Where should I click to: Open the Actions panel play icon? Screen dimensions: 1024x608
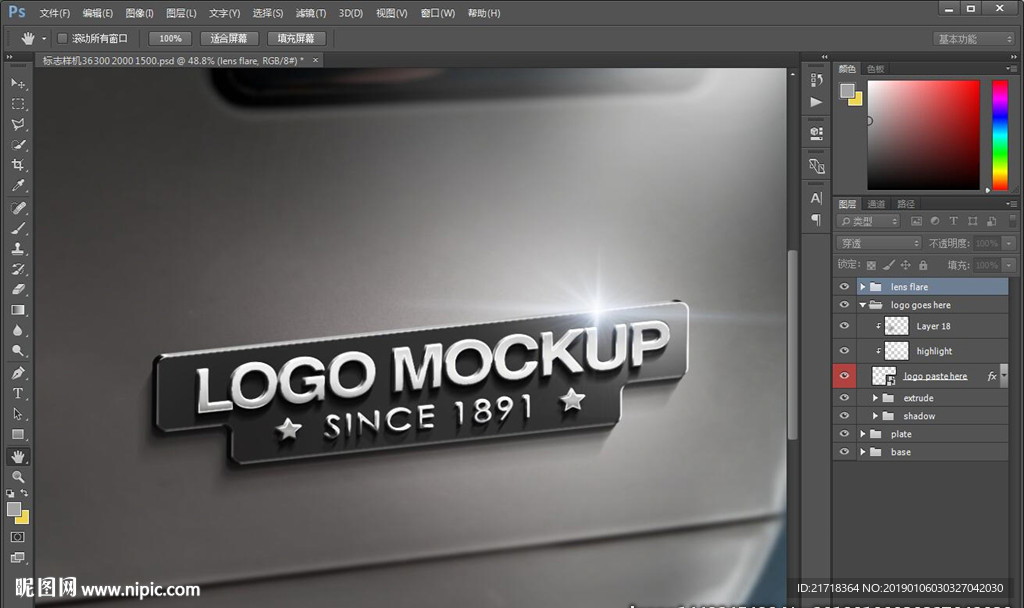(x=816, y=102)
